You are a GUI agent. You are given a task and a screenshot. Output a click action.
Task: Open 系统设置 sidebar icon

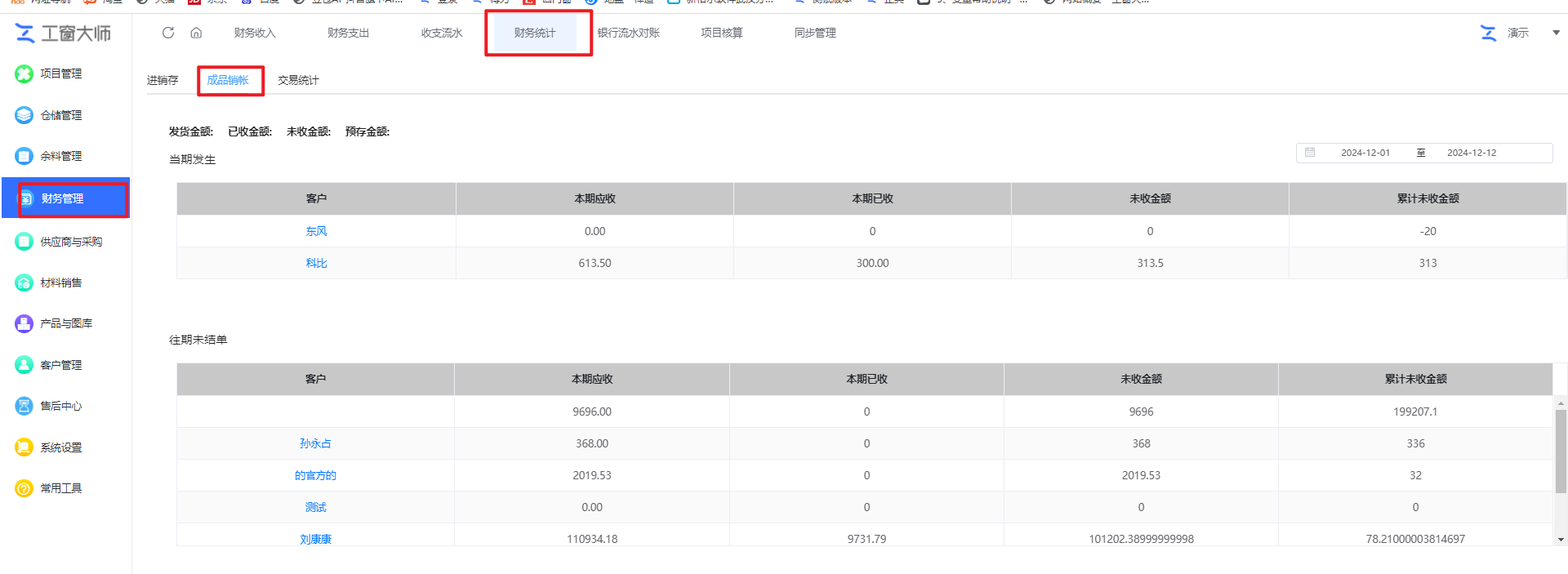point(24,447)
